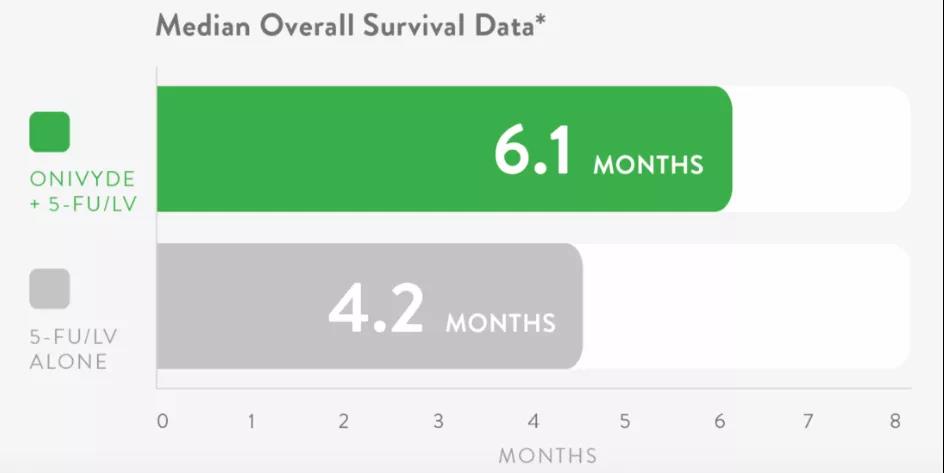The height and width of the screenshot is (473, 944).
Task: Click the white remainder of the top bar
Action: [822, 149]
